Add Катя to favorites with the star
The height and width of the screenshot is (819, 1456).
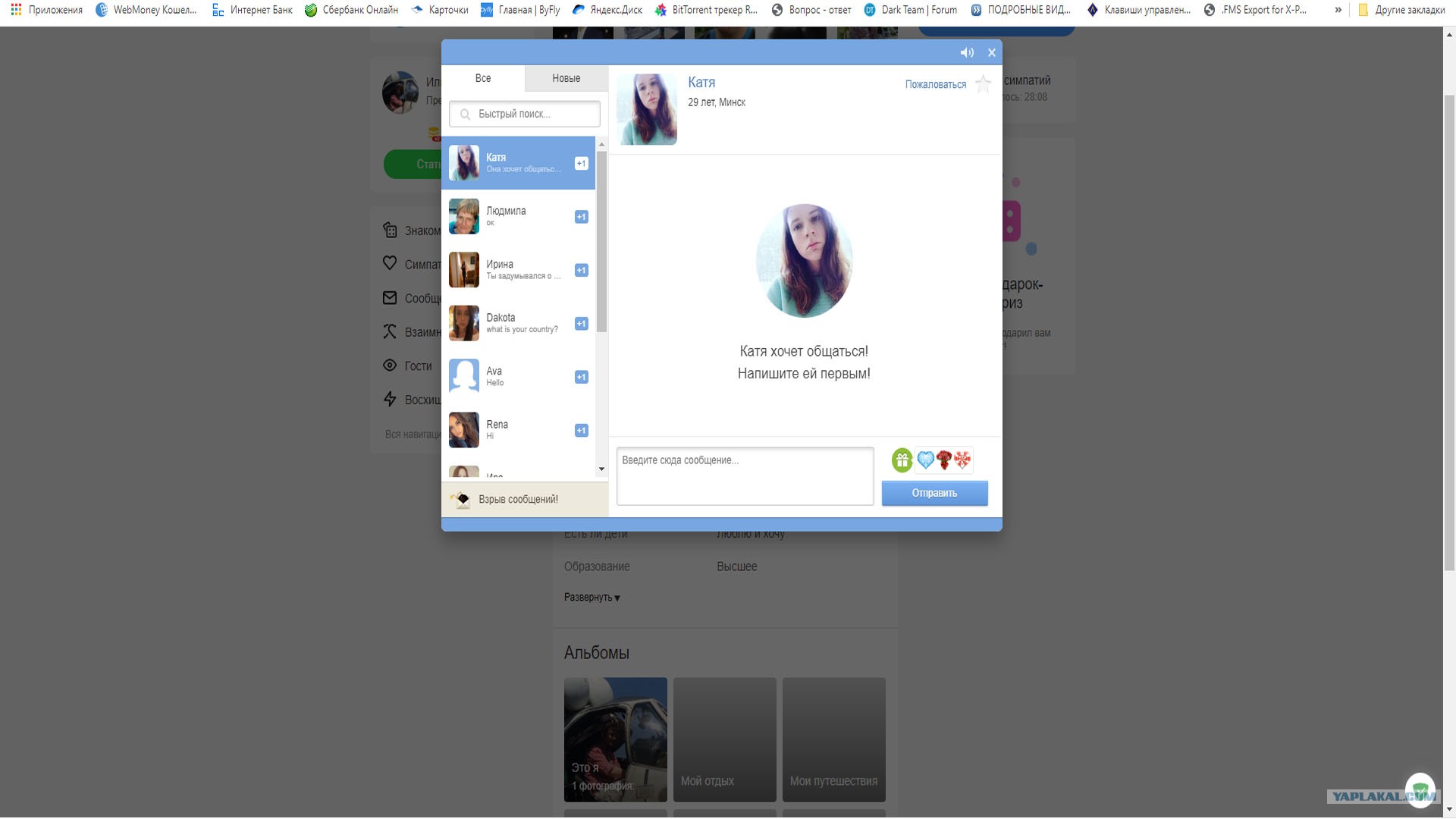(984, 83)
